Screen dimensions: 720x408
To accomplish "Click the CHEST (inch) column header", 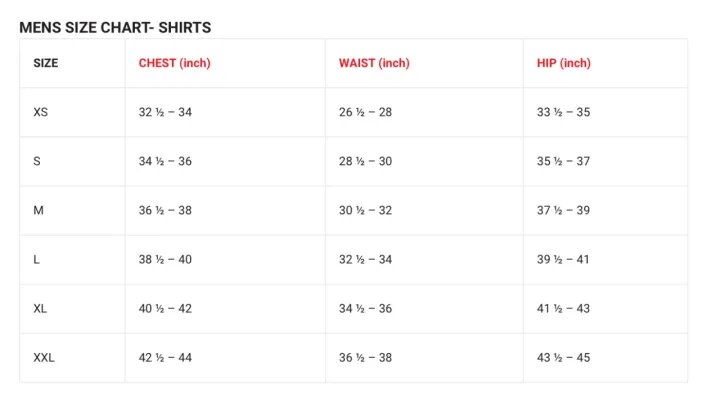I will coord(174,63).
